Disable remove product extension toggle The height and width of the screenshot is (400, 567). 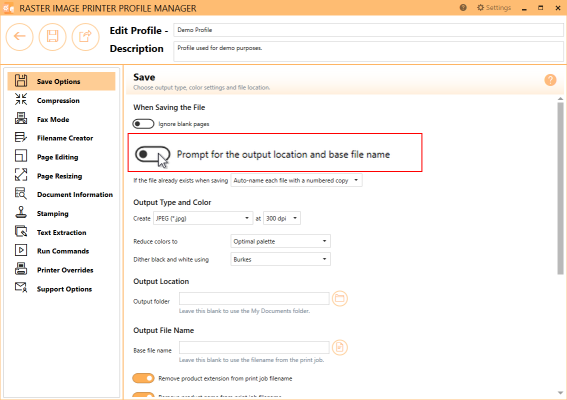point(143,378)
